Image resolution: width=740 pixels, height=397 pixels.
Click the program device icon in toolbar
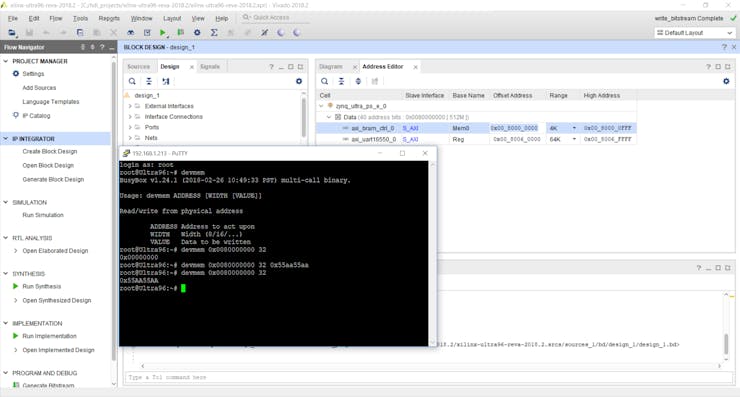click(180, 33)
